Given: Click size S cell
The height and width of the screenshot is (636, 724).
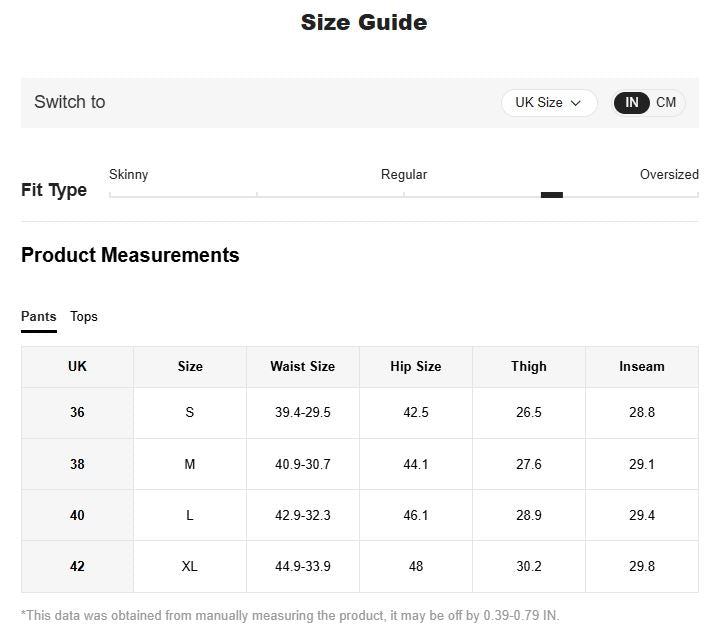Looking at the screenshot, I should pos(190,412).
